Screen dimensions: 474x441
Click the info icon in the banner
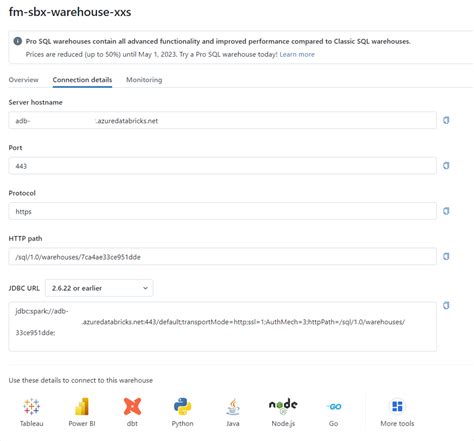17,41
